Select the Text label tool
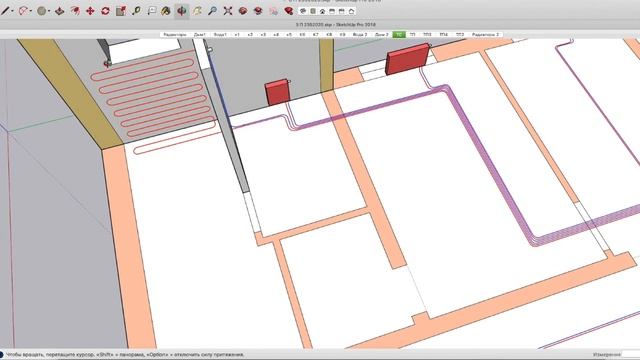This screenshot has height=360, width=640. click(x=151, y=11)
